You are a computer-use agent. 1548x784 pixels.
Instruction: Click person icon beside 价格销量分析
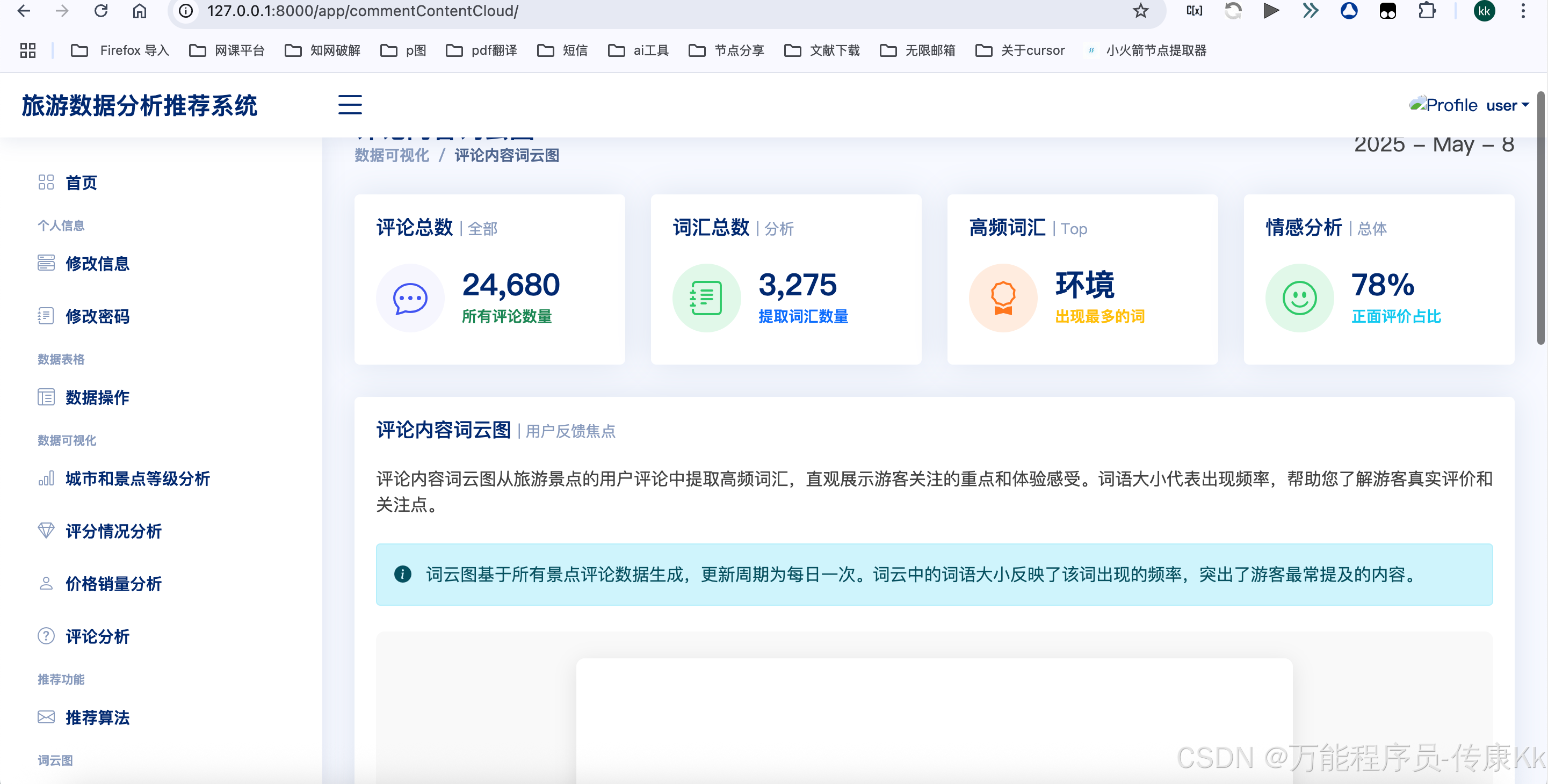click(46, 583)
